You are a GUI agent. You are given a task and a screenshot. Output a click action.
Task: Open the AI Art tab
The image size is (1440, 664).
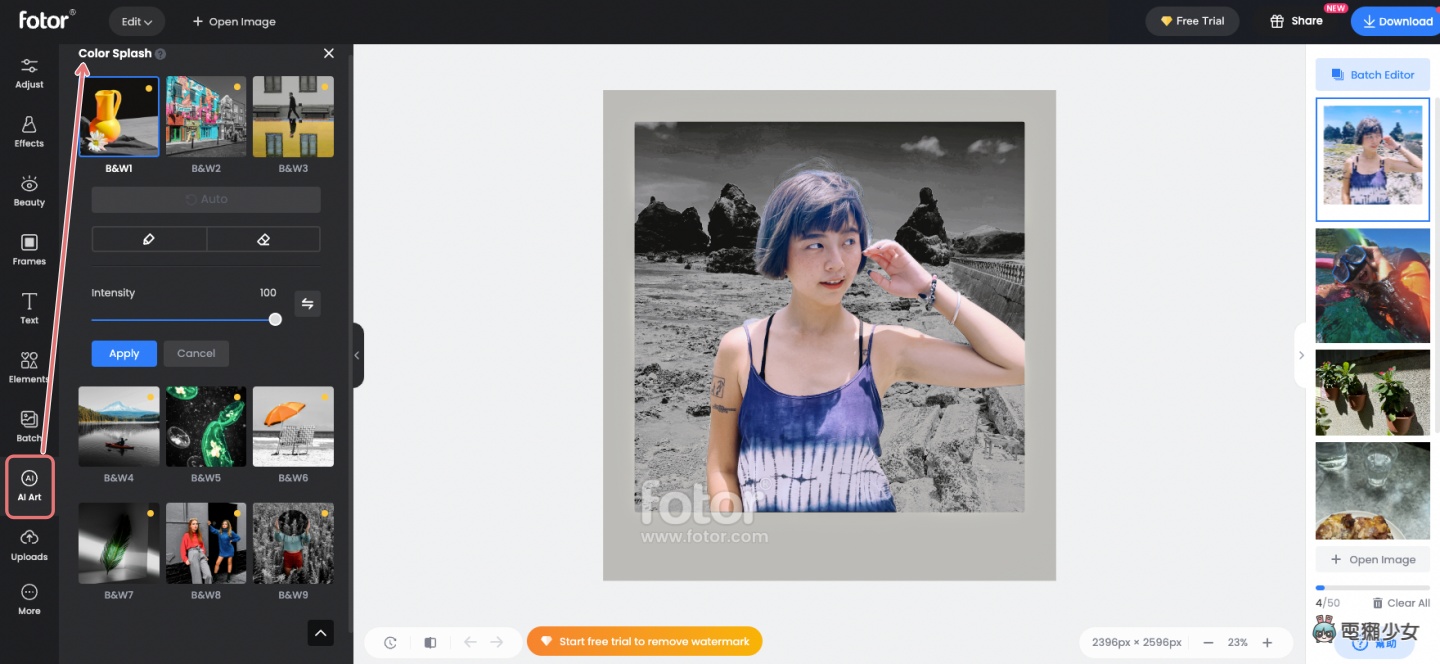coord(29,486)
